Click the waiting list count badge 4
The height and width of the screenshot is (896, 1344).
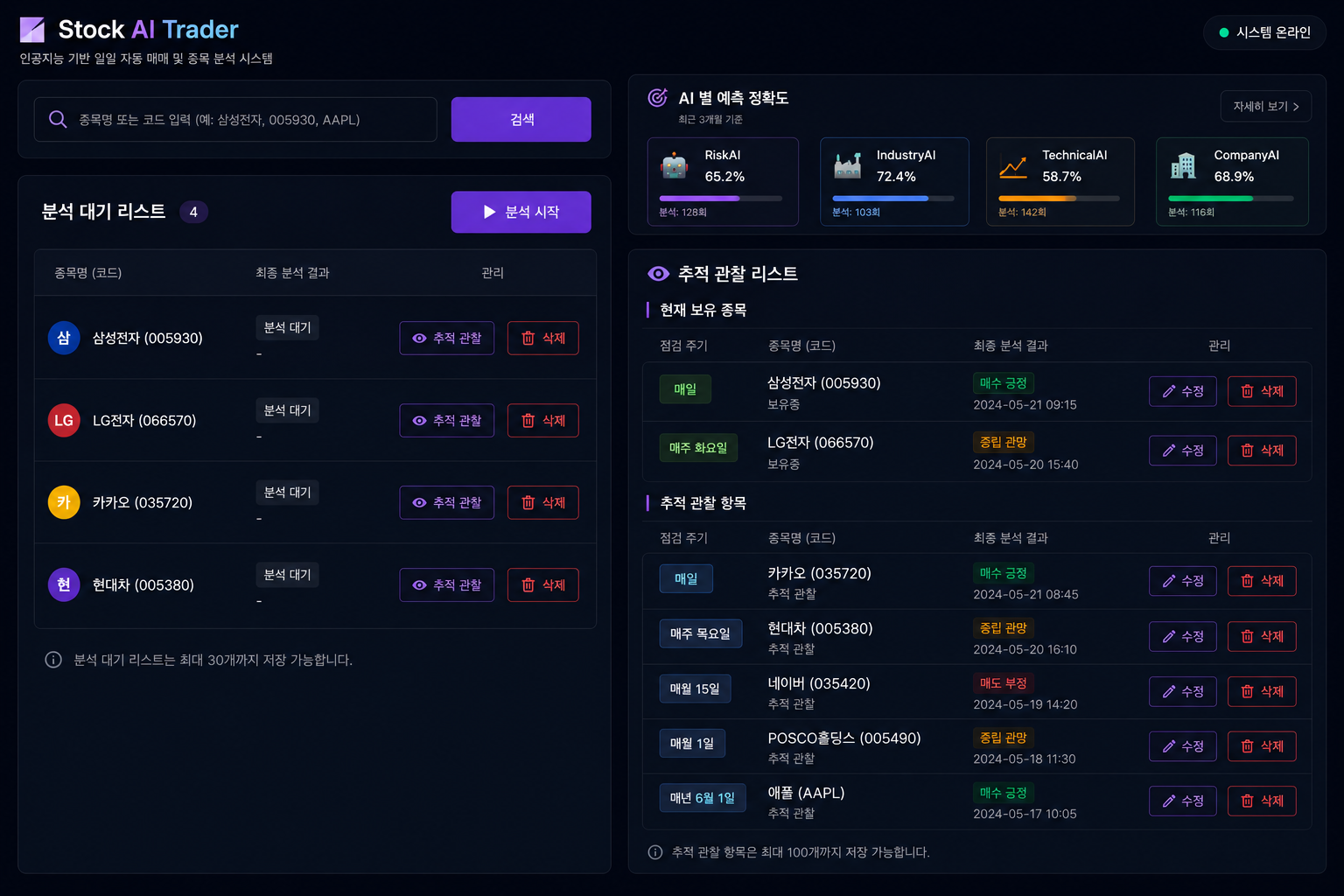tap(193, 212)
